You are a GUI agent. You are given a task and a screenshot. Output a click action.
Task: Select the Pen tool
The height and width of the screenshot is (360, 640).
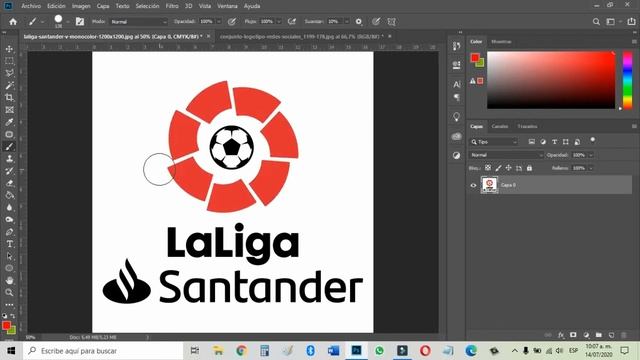[9, 232]
